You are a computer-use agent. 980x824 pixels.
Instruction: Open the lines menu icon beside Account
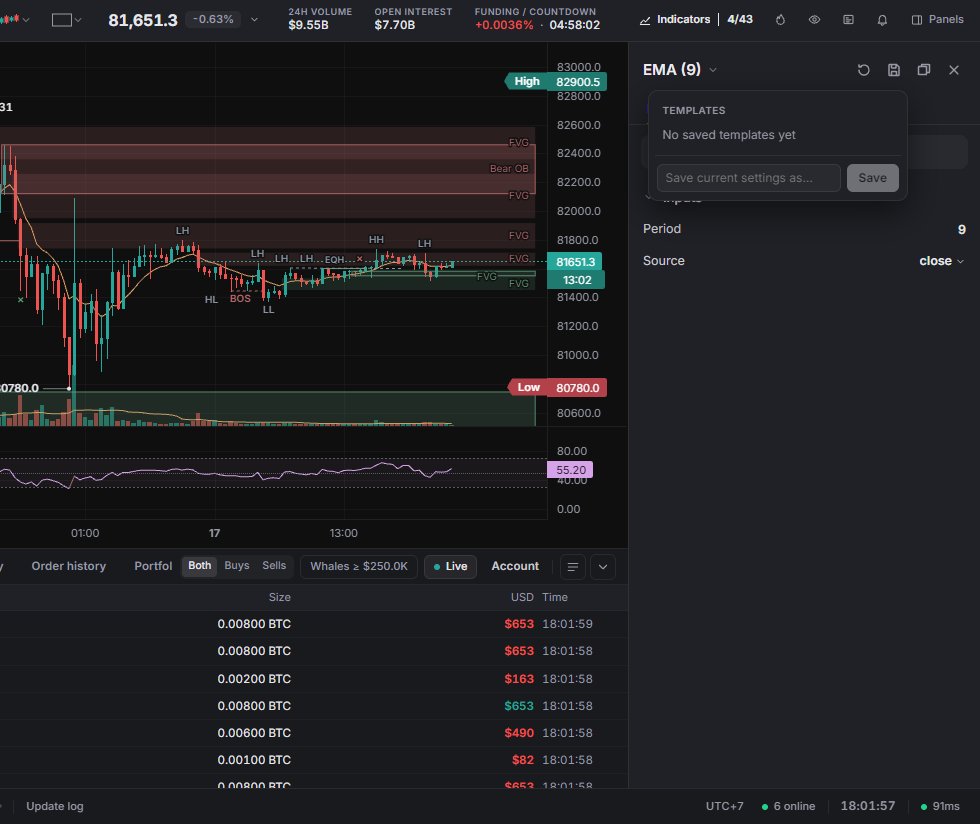coord(572,567)
